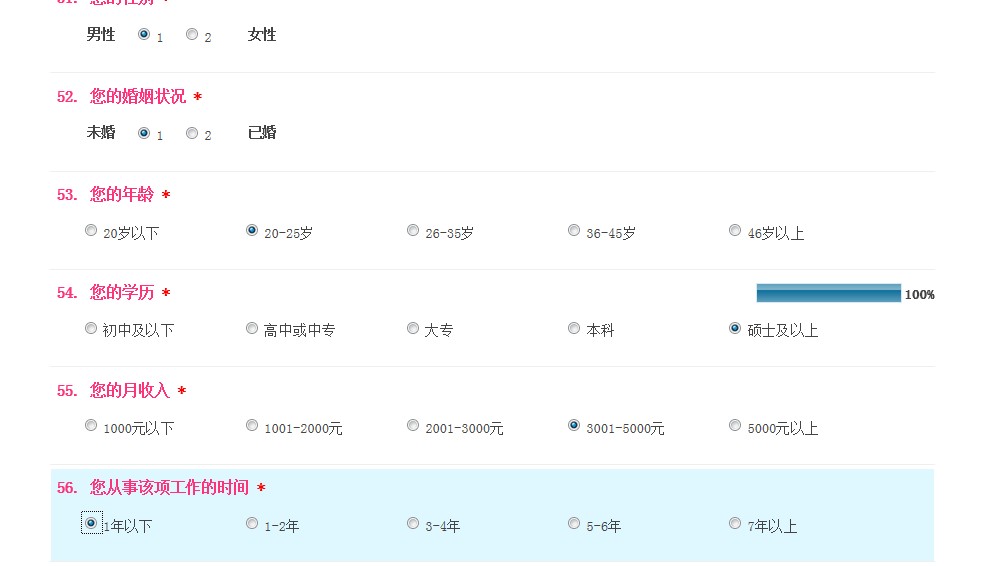Select work duration 1年以下
994x566 pixels.
(91, 523)
